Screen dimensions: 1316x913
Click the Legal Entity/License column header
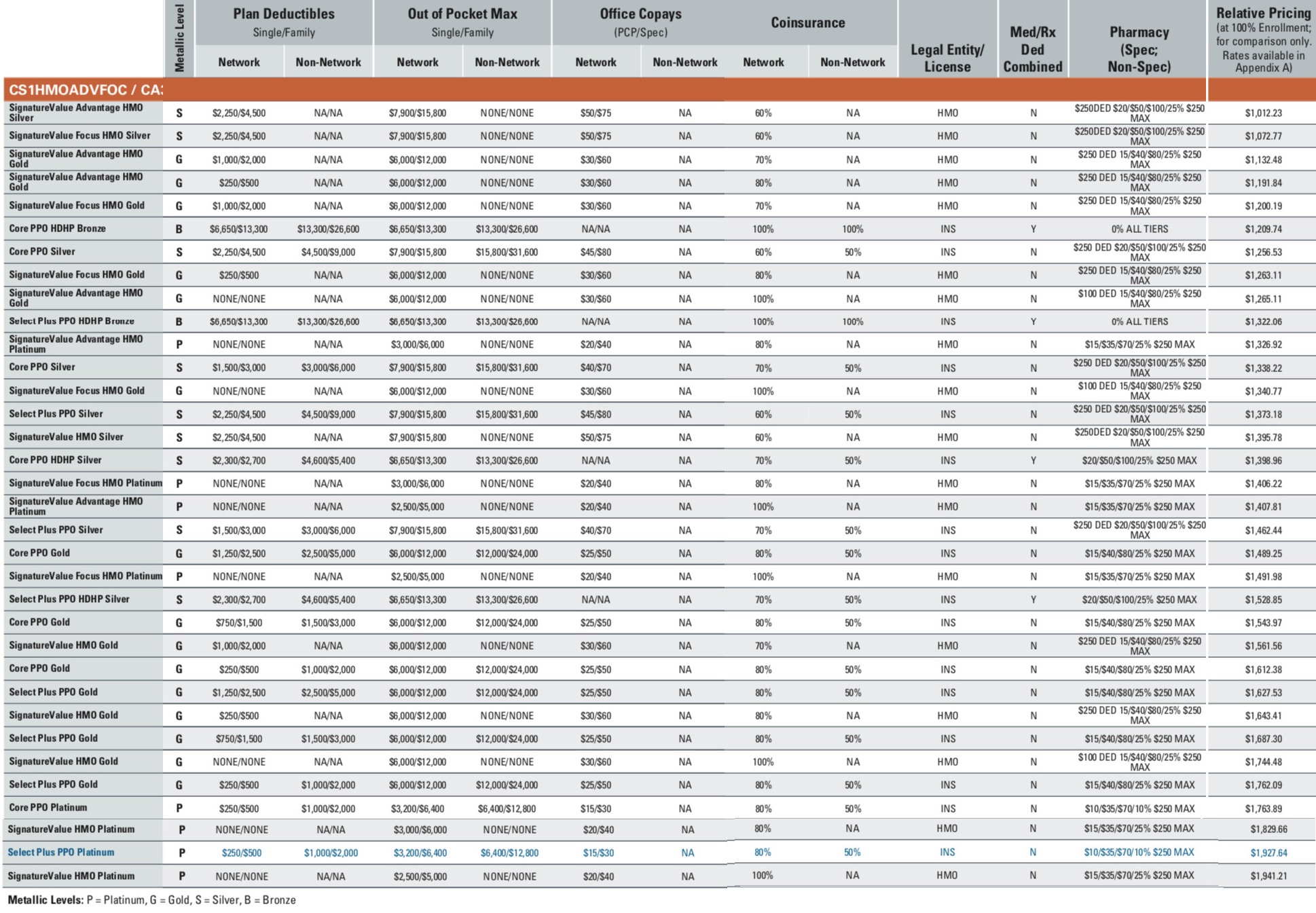(947, 58)
